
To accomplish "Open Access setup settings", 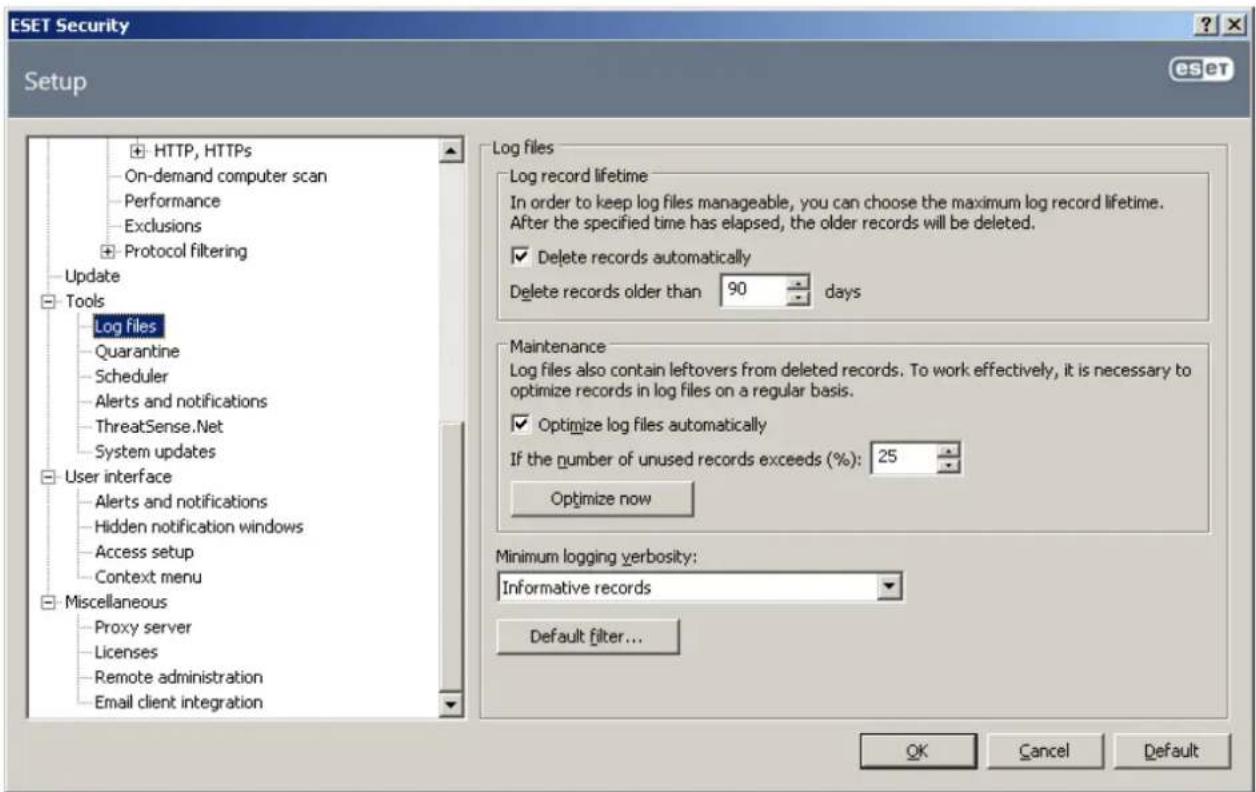I will (x=144, y=551).
